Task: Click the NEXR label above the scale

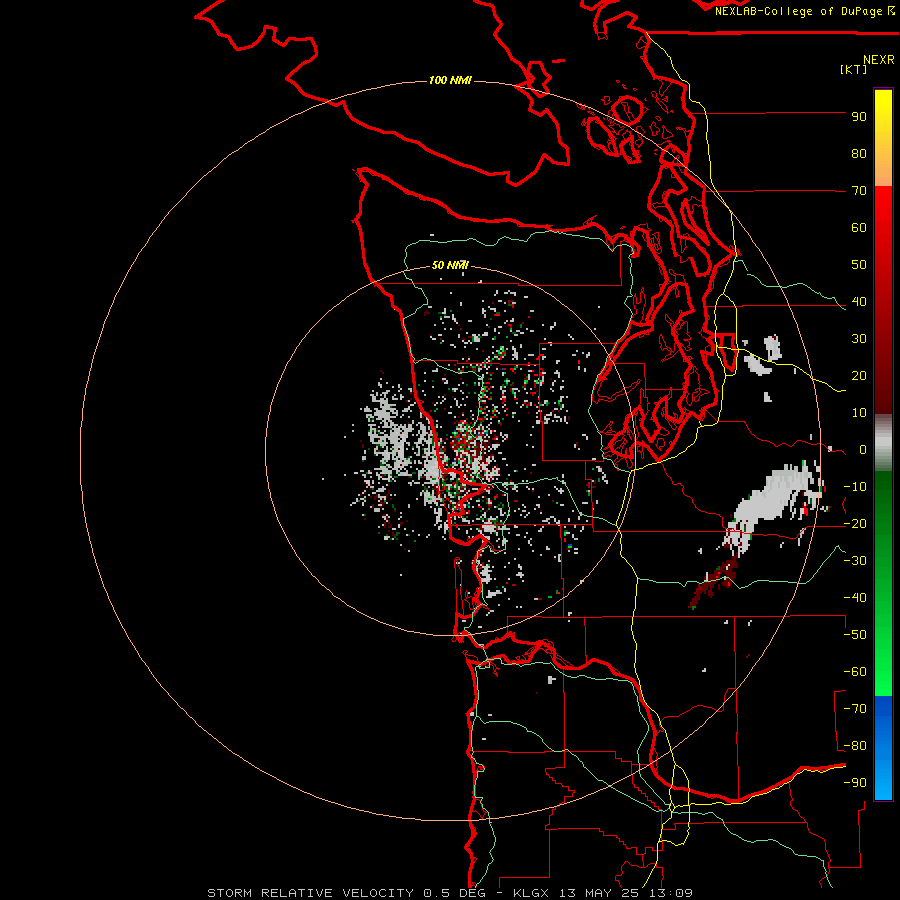Action: [879, 60]
